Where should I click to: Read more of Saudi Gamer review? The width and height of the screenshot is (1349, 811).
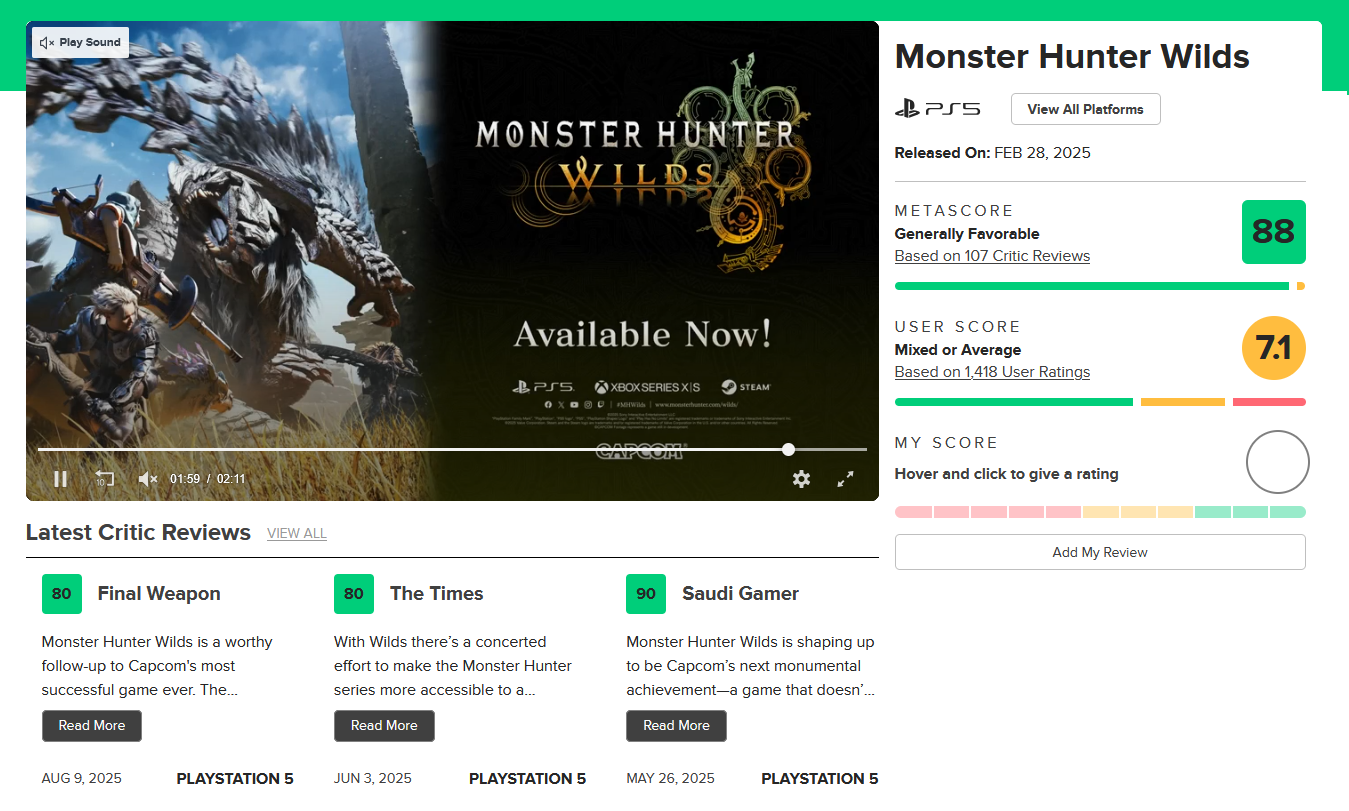pos(676,726)
